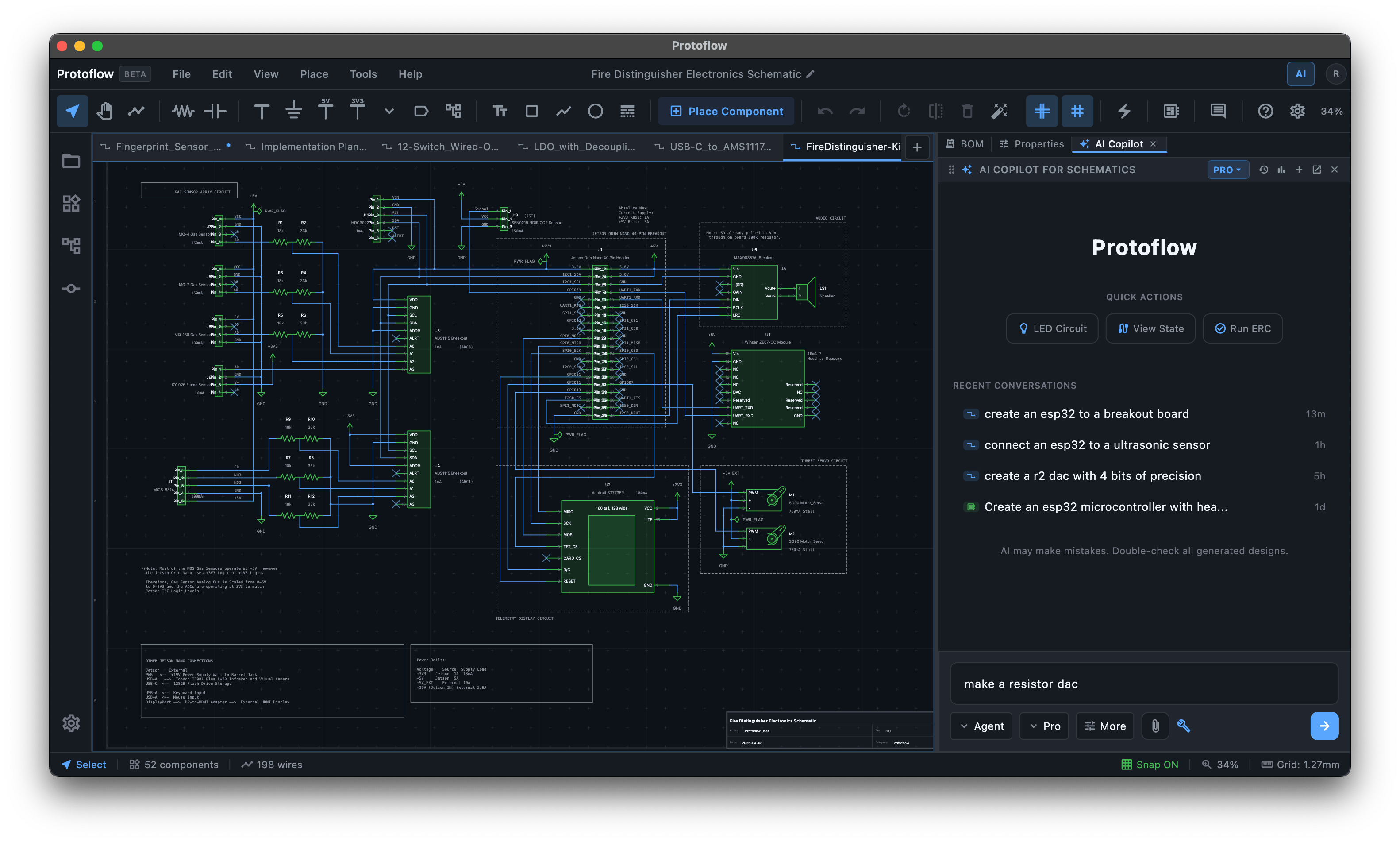This screenshot has width=1400, height=842.
Task: Click the attach file paperclip icon
Action: pos(1155,726)
